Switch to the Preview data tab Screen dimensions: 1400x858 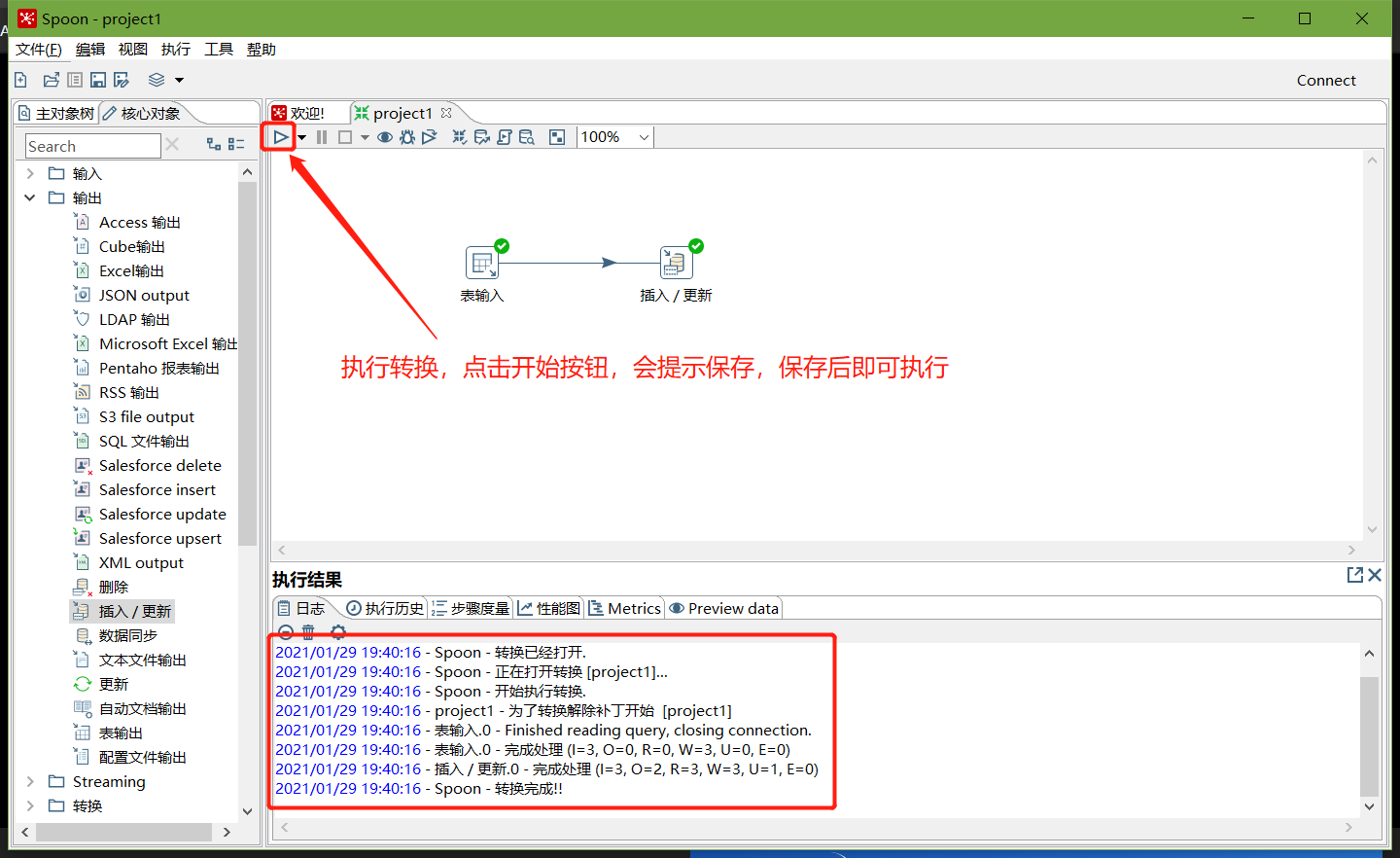click(x=724, y=608)
